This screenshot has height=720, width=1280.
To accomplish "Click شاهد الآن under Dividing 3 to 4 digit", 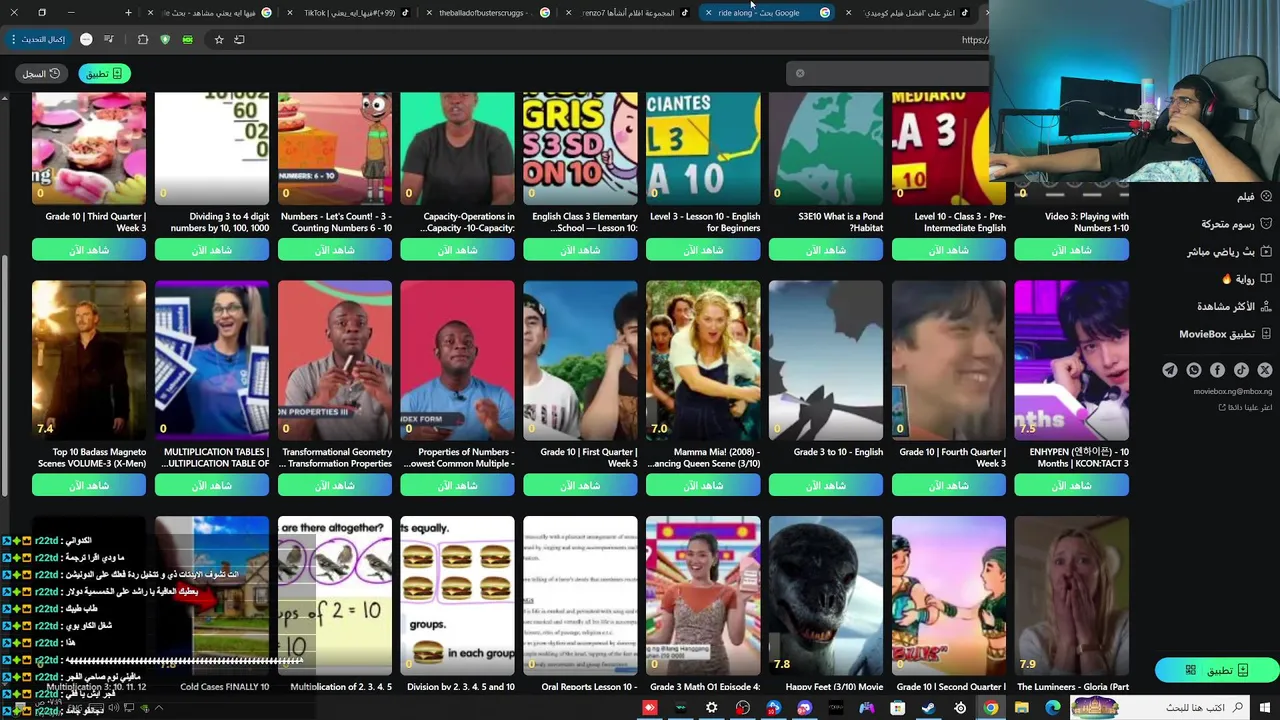I will pyautogui.click(x=212, y=250).
